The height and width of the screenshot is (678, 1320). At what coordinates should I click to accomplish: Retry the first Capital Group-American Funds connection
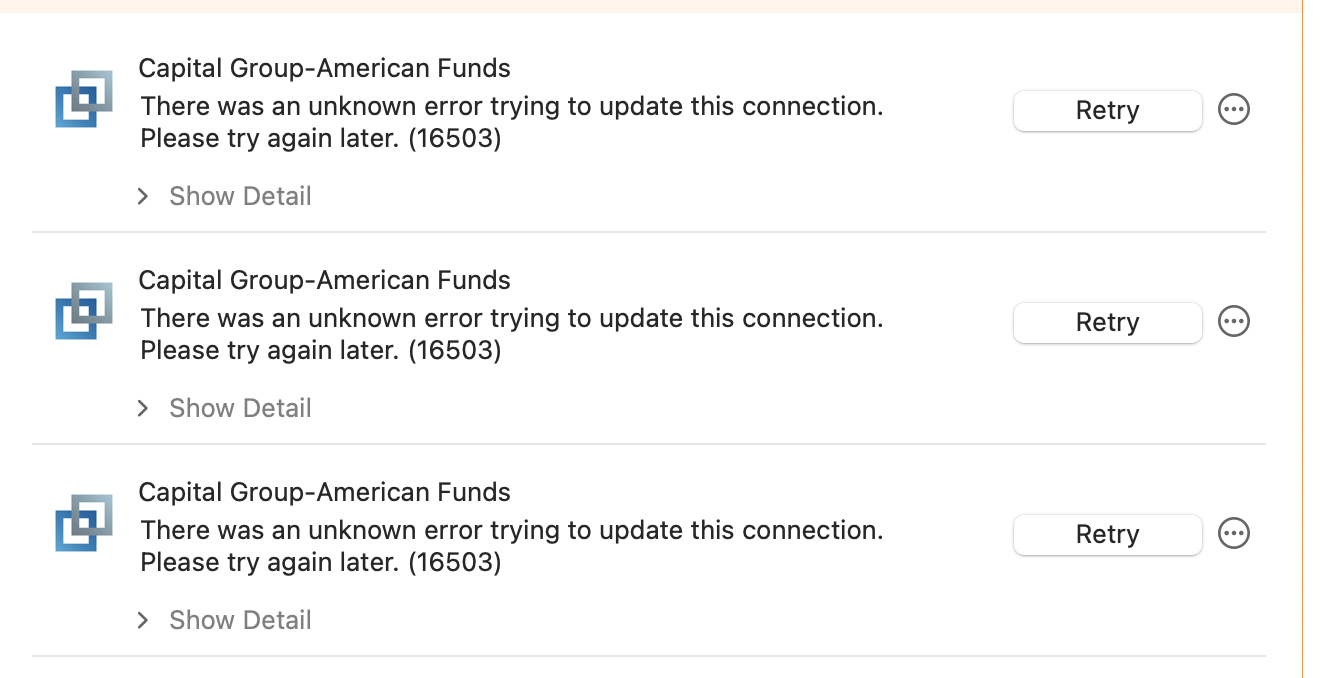(1107, 110)
